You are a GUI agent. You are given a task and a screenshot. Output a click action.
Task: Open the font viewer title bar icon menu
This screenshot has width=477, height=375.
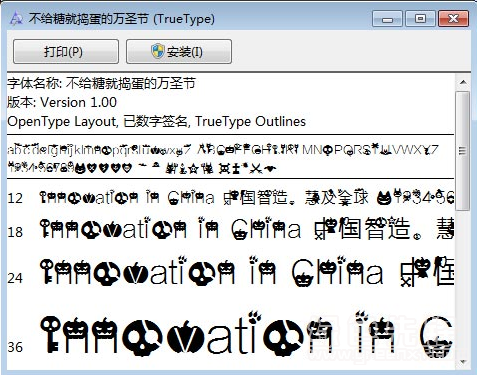(16, 19)
